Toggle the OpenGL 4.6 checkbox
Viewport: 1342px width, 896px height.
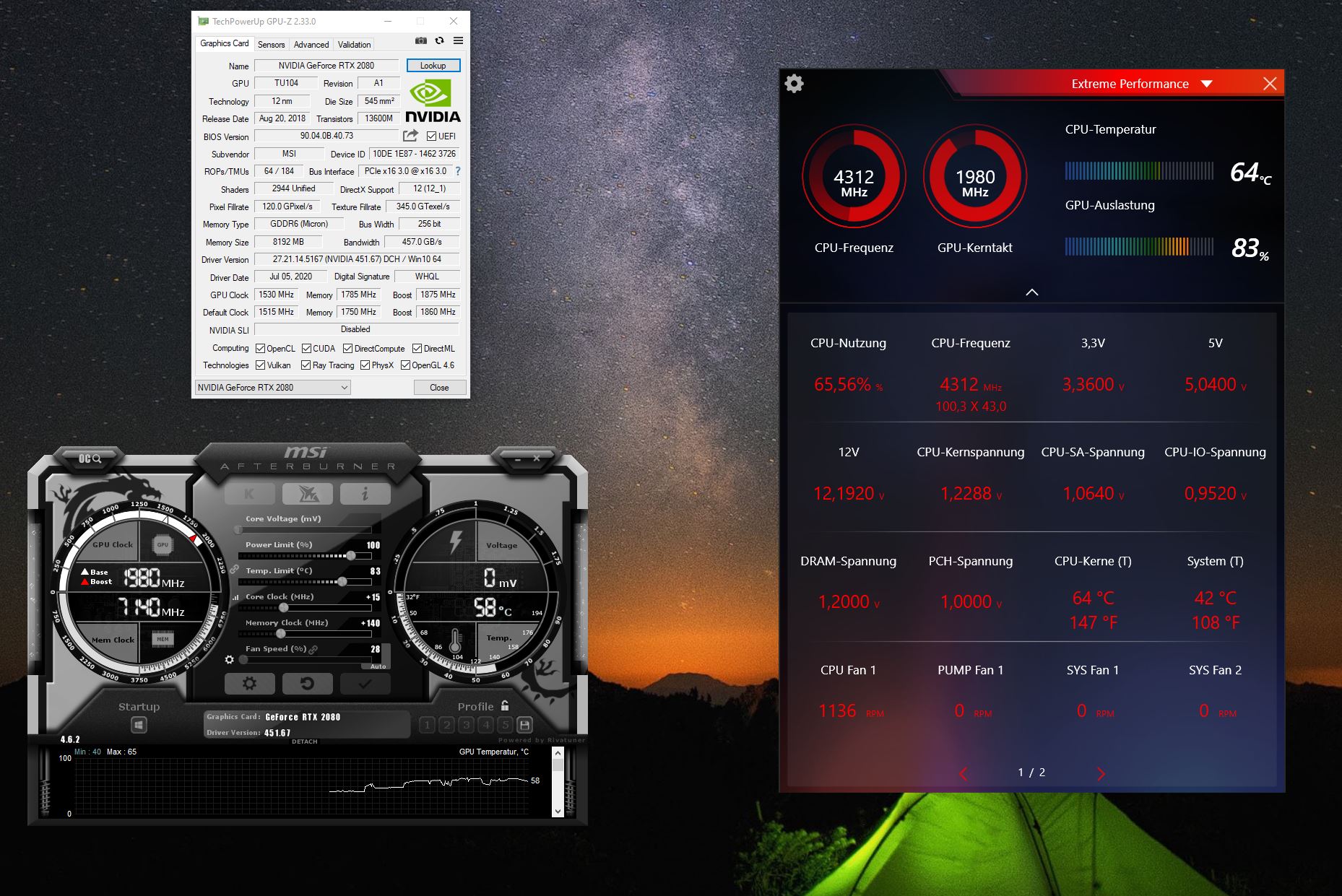point(405,365)
